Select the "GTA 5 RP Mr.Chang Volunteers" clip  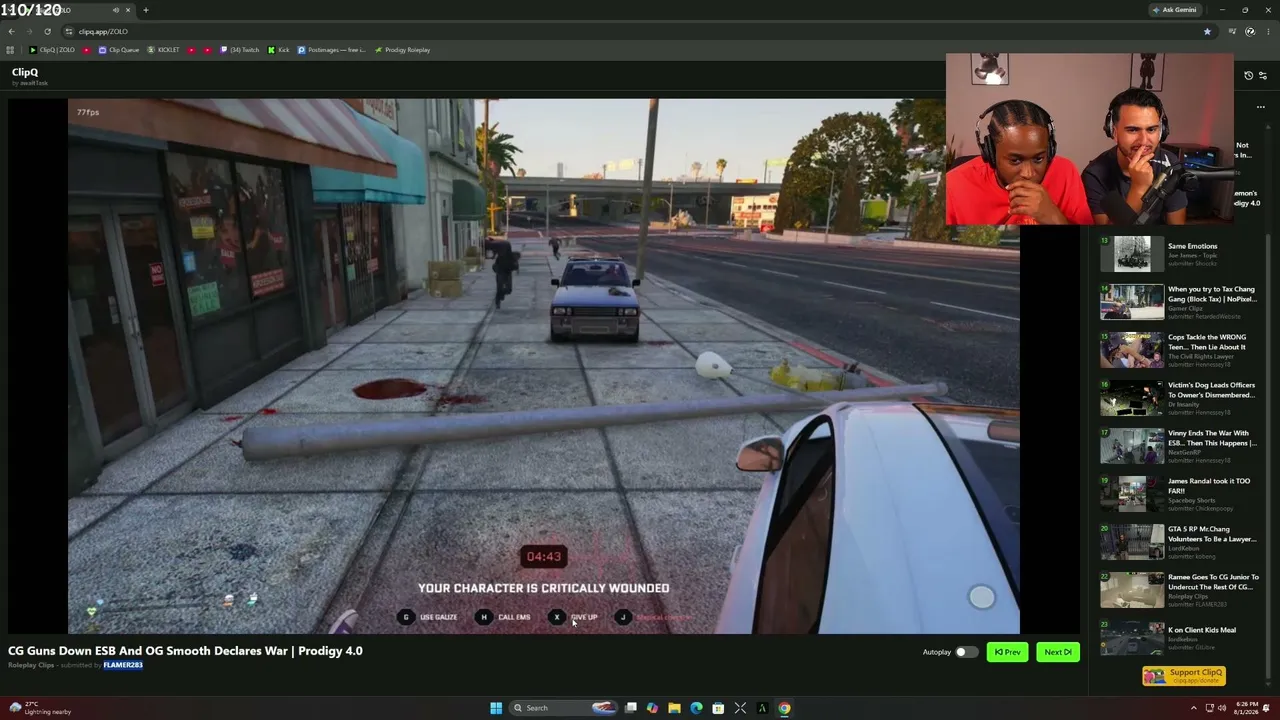click(x=1182, y=542)
